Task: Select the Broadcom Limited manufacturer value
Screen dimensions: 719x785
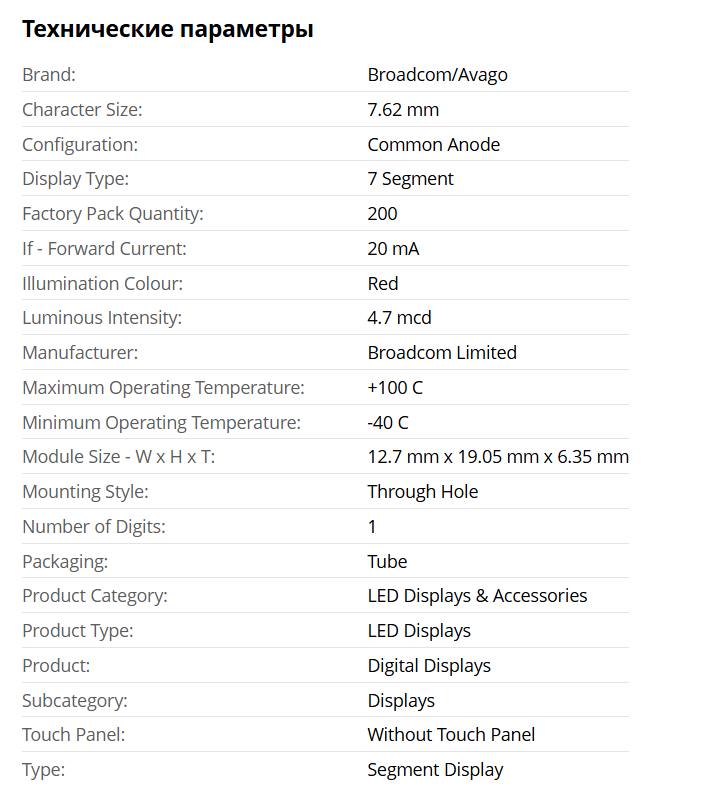Action: tap(442, 353)
